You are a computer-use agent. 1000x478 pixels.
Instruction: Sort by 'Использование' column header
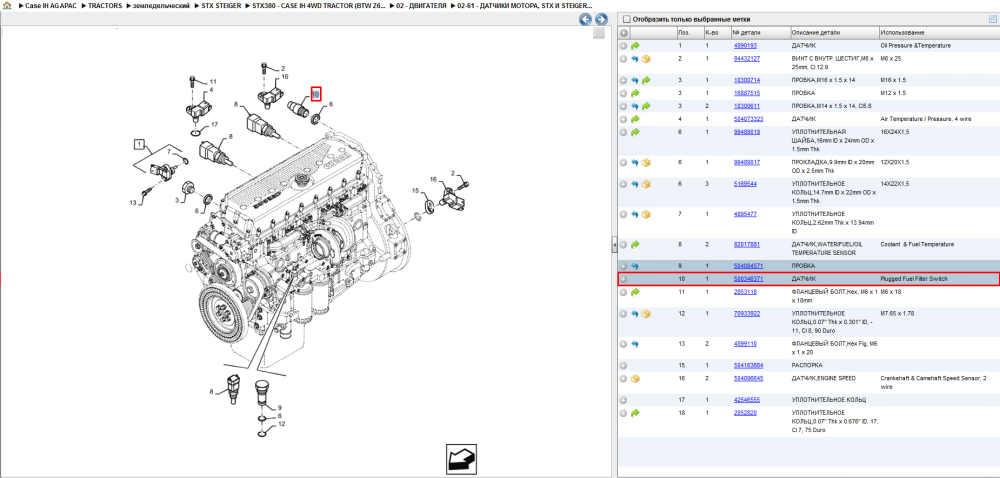pos(938,33)
